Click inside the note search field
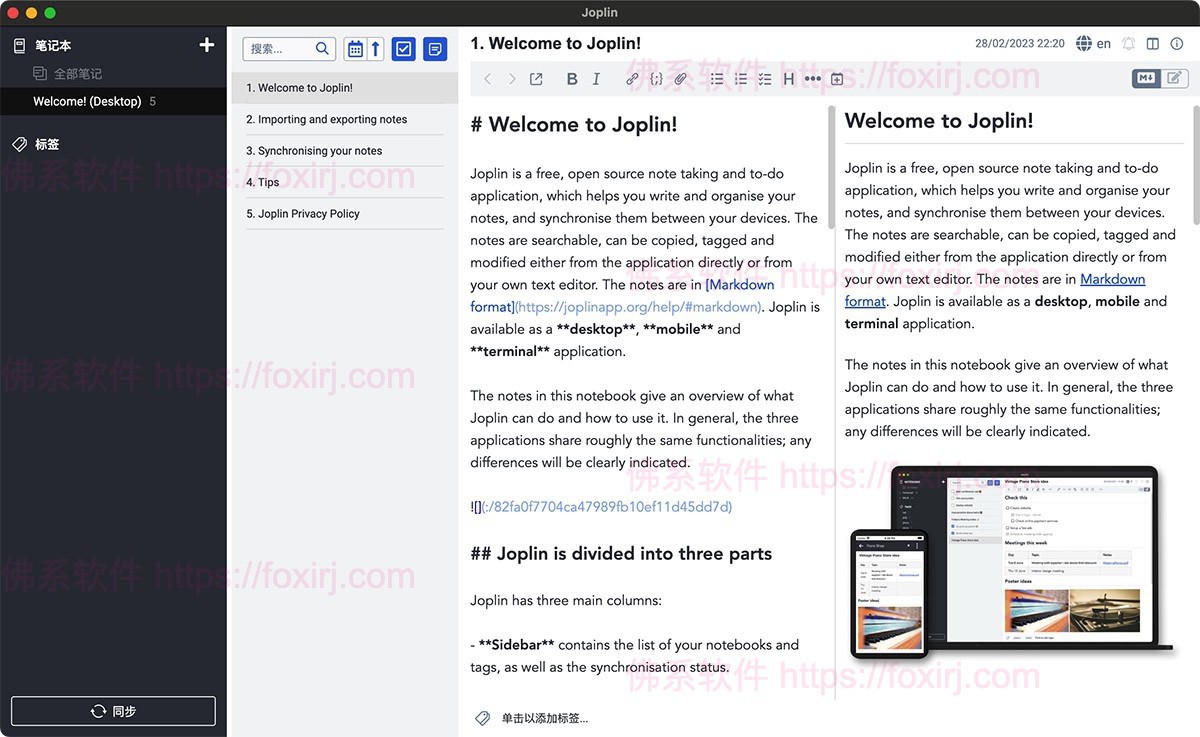 point(285,48)
